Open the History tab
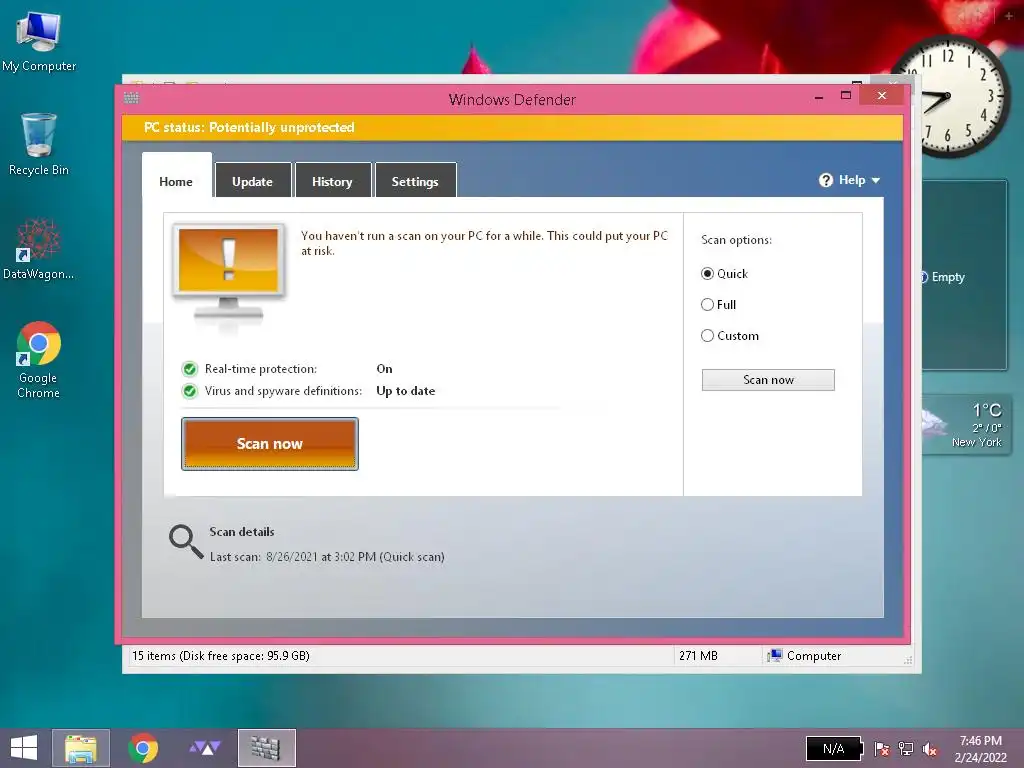Screen dimensions: 1024x768 pyautogui.click(x=332, y=181)
